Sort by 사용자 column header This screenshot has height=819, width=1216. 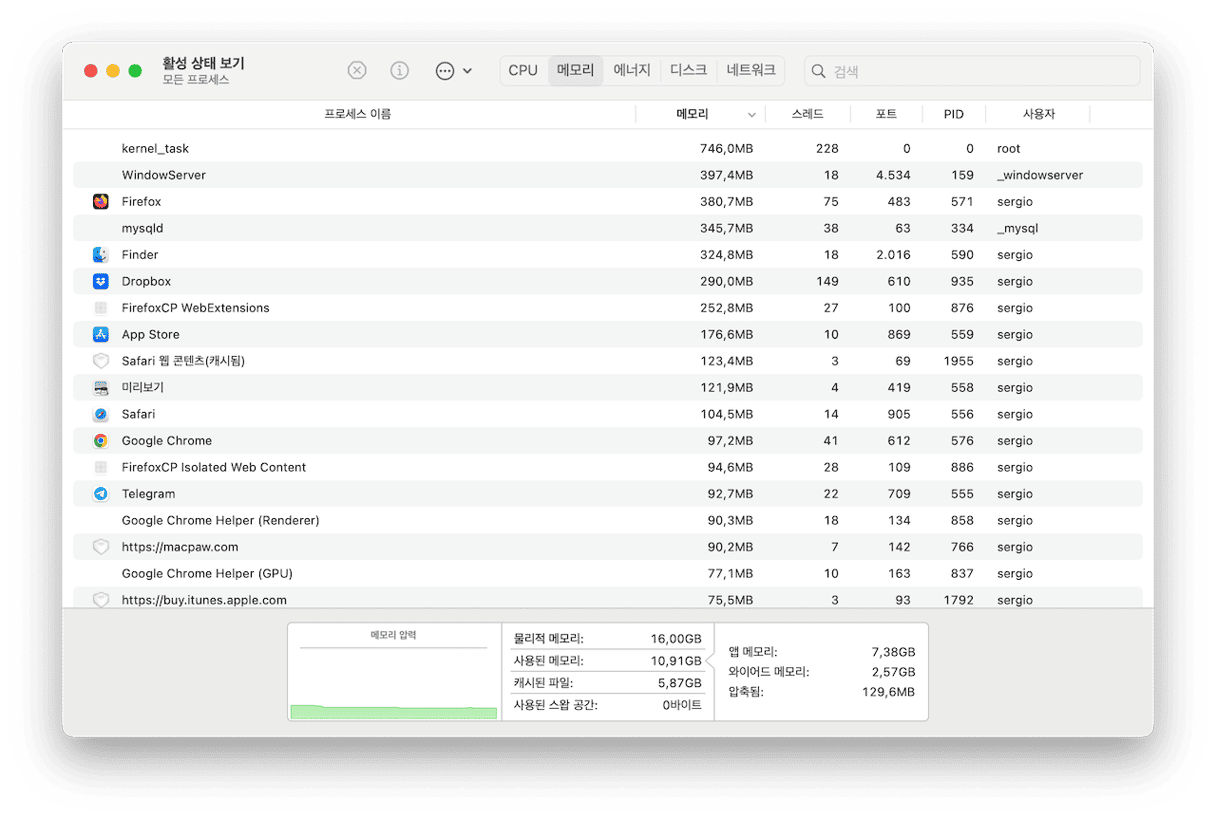1039,114
